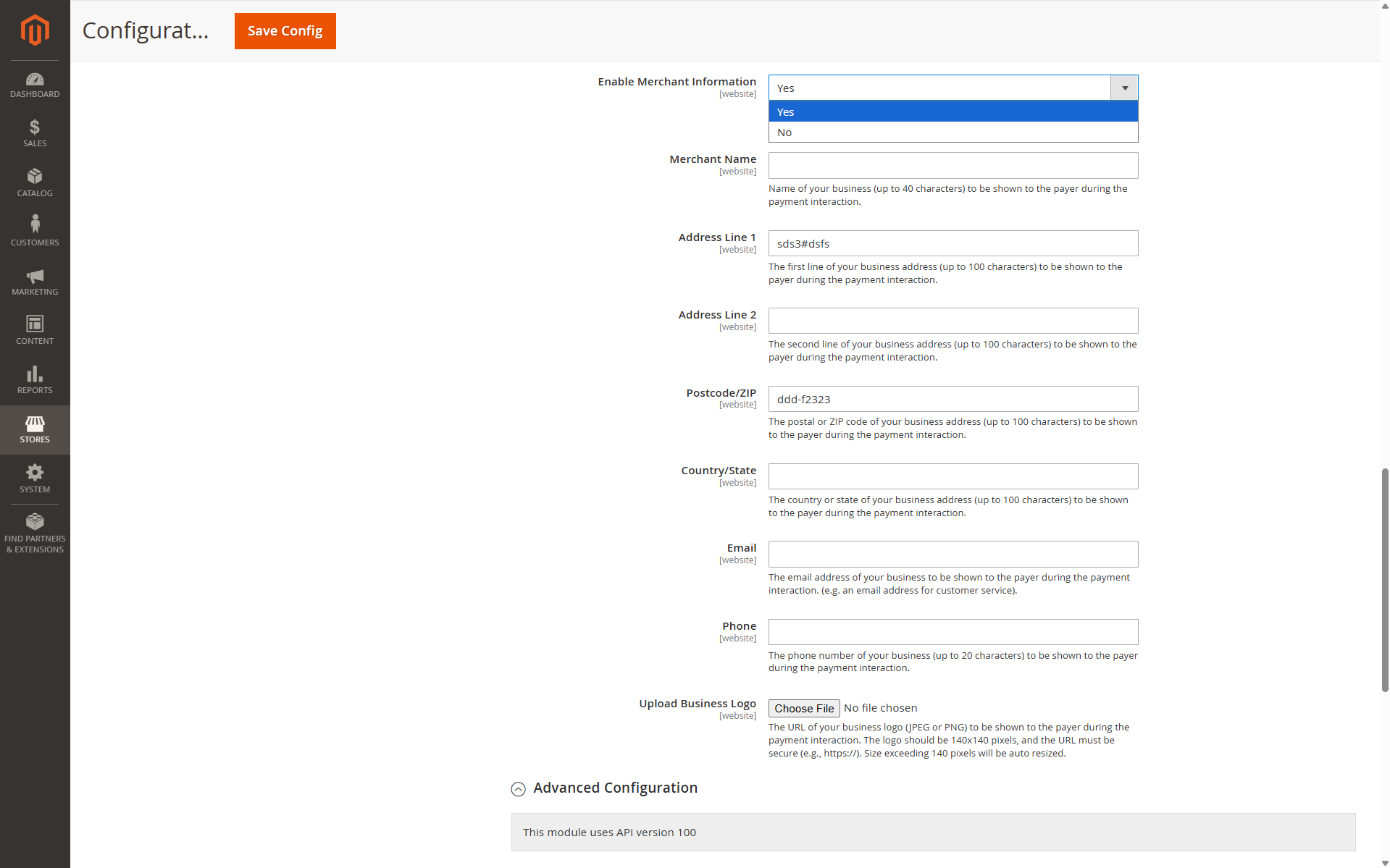The height and width of the screenshot is (868, 1390).
Task: Click the Address Line 2 field
Action: (x=953, y=321)
